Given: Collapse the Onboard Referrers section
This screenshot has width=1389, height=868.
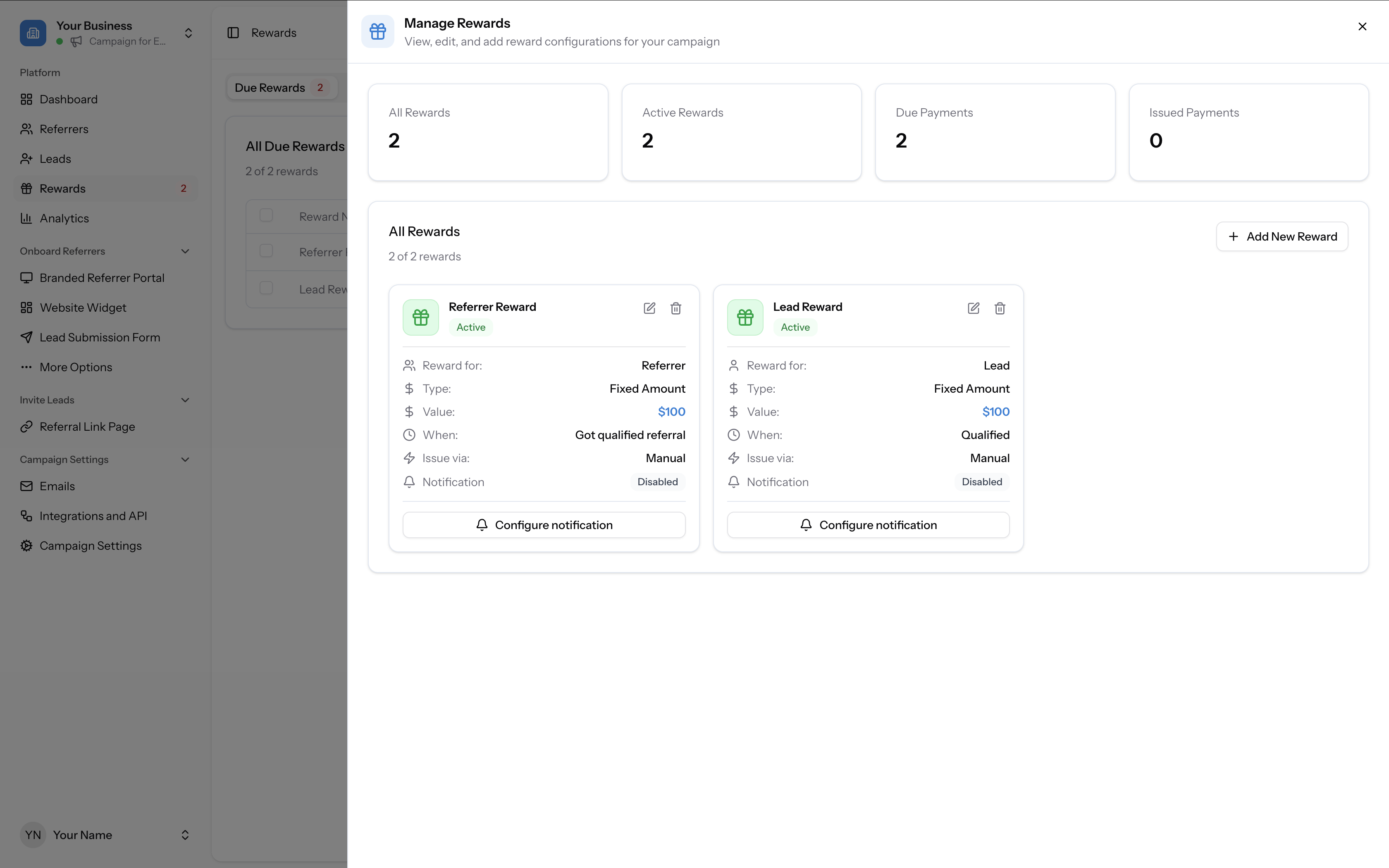Looking at the screenshot, I should pyautogui.click(x=185, y=251).
